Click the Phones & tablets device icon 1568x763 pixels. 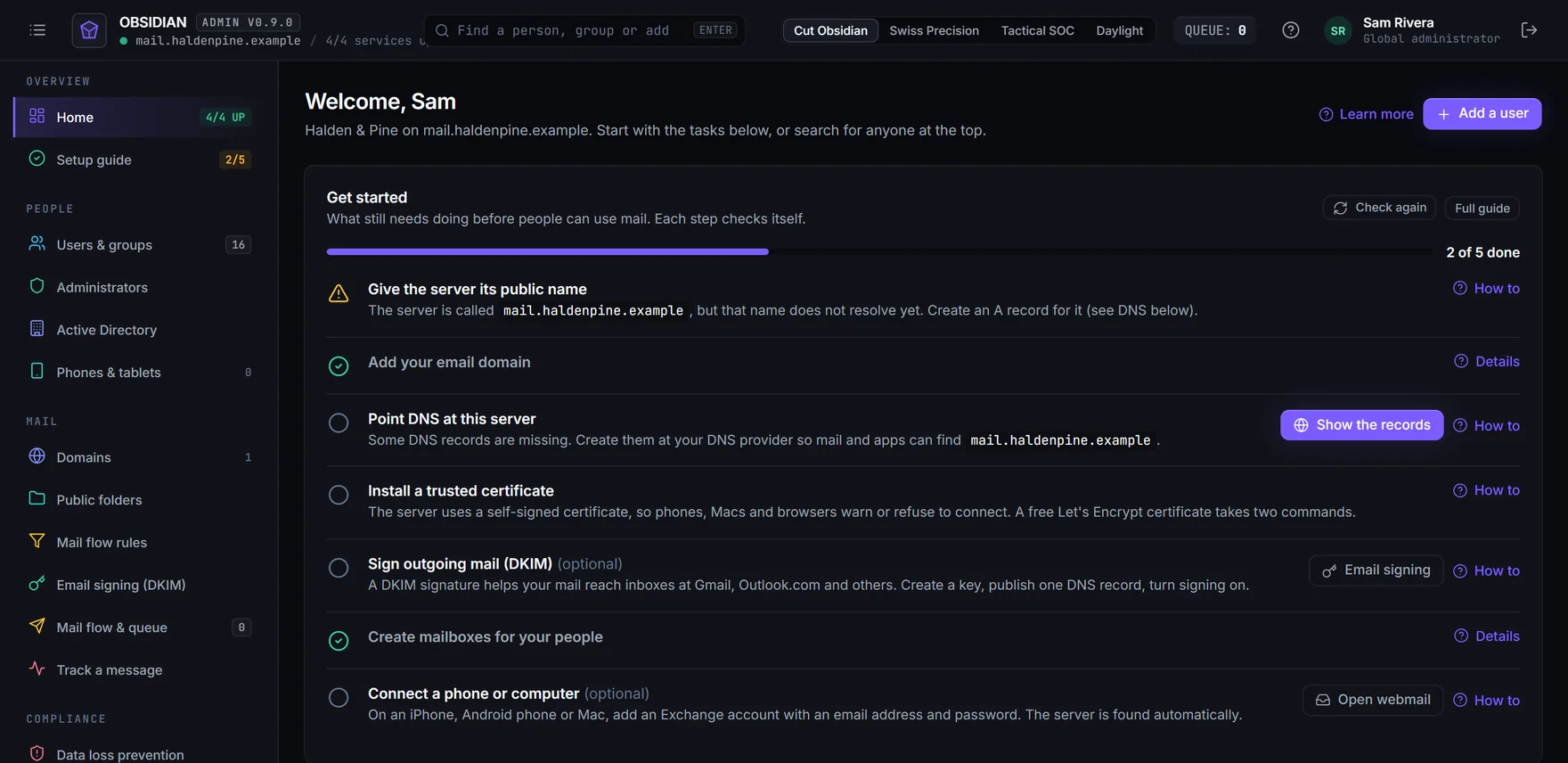37,371
